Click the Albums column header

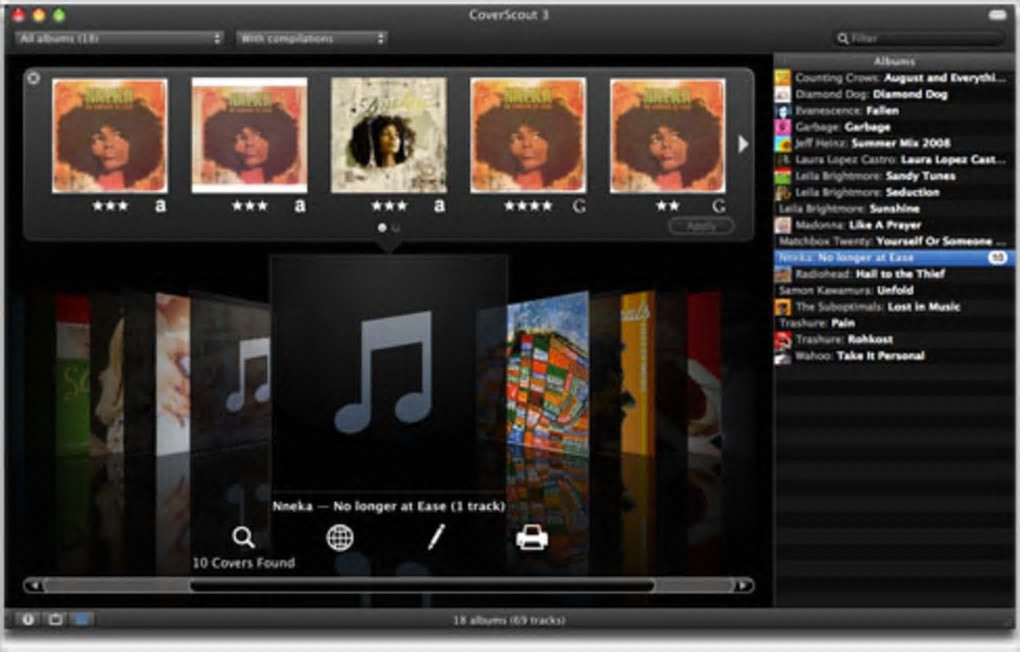pos(894,61)
